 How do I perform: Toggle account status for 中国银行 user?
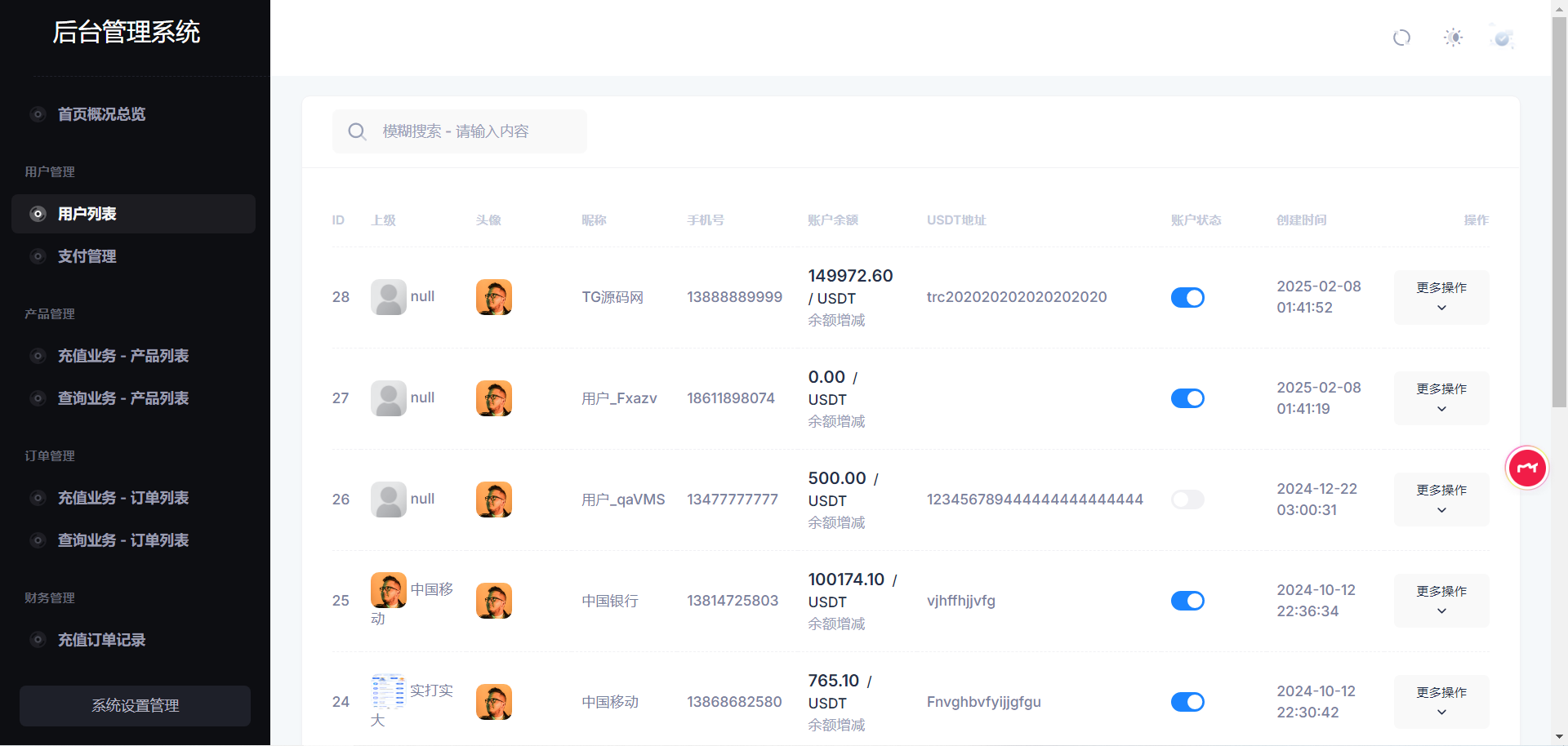click(x=1187, y=601)
